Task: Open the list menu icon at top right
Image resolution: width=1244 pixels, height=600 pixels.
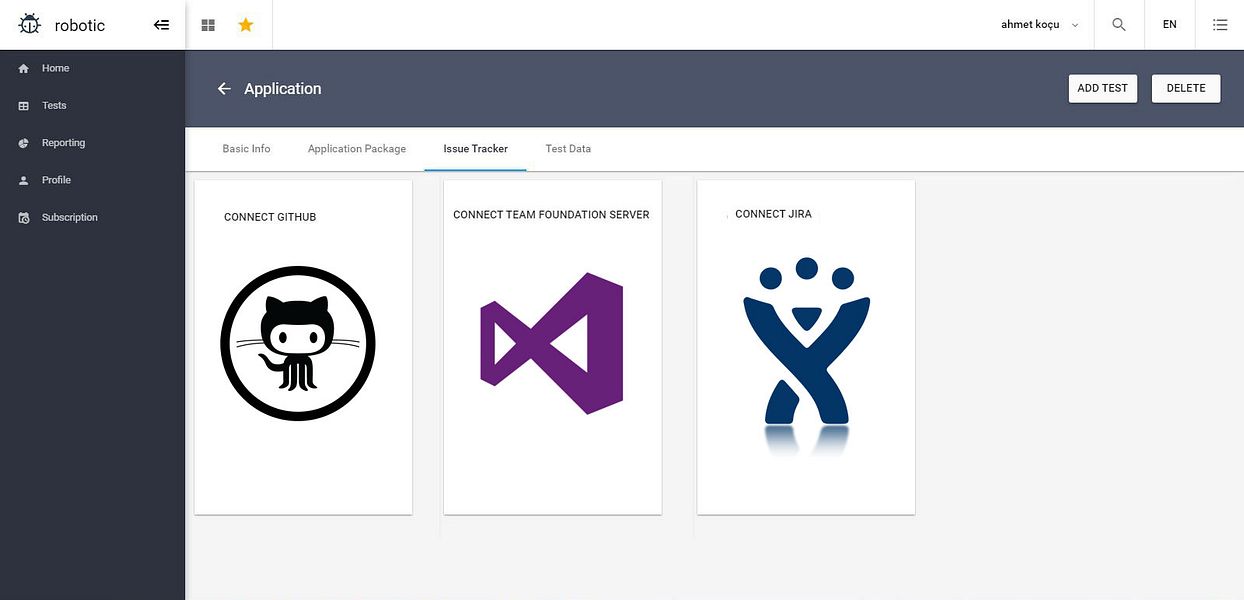Action: click(1220, 25)
